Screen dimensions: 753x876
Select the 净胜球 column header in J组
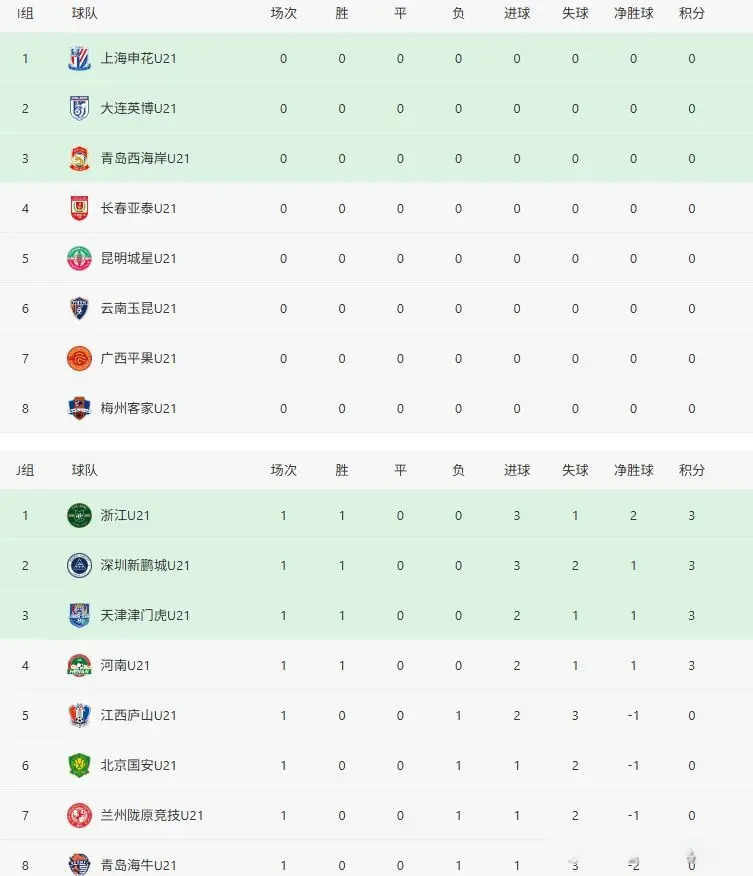(633, 470)
